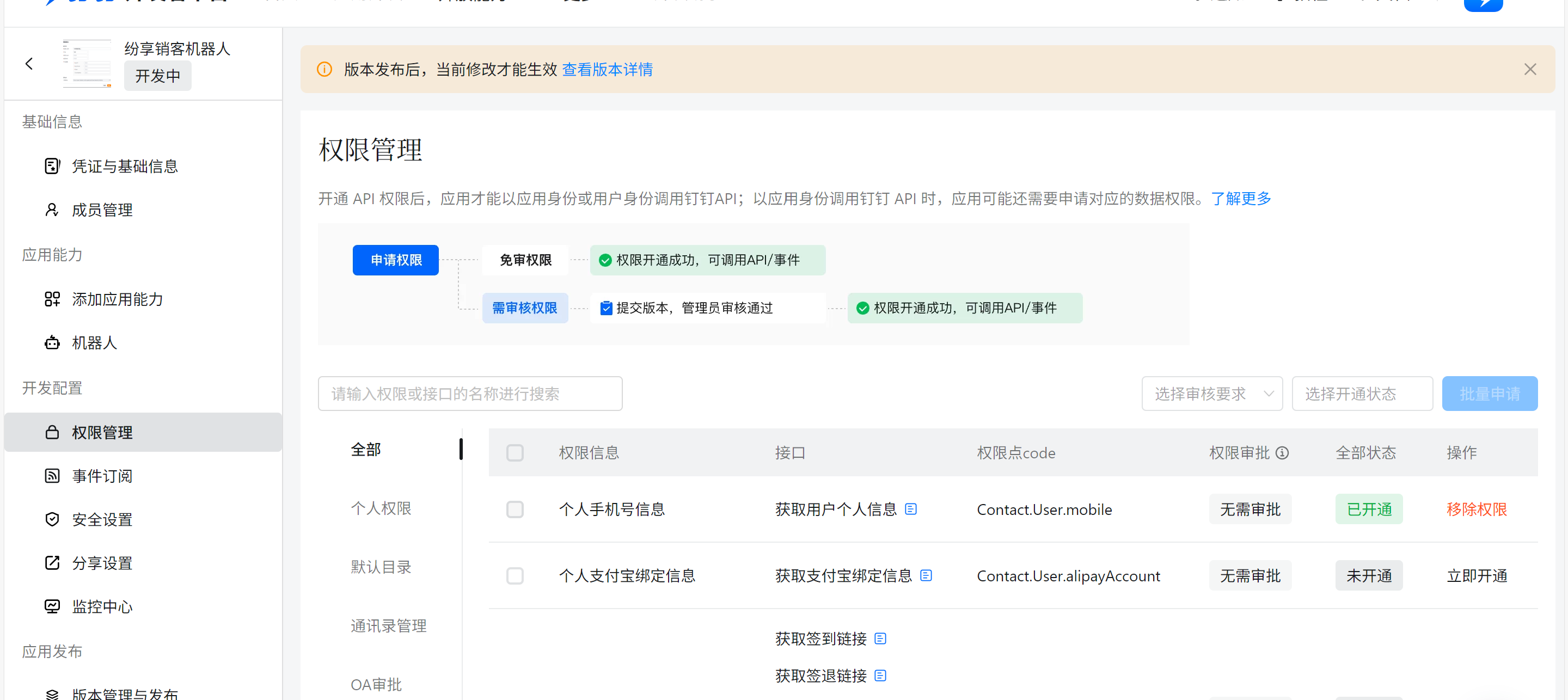The width and height of the screenshot is (1568, 700).
Task: Click the 批量申请 button
Action: (x=1490, y=394)
